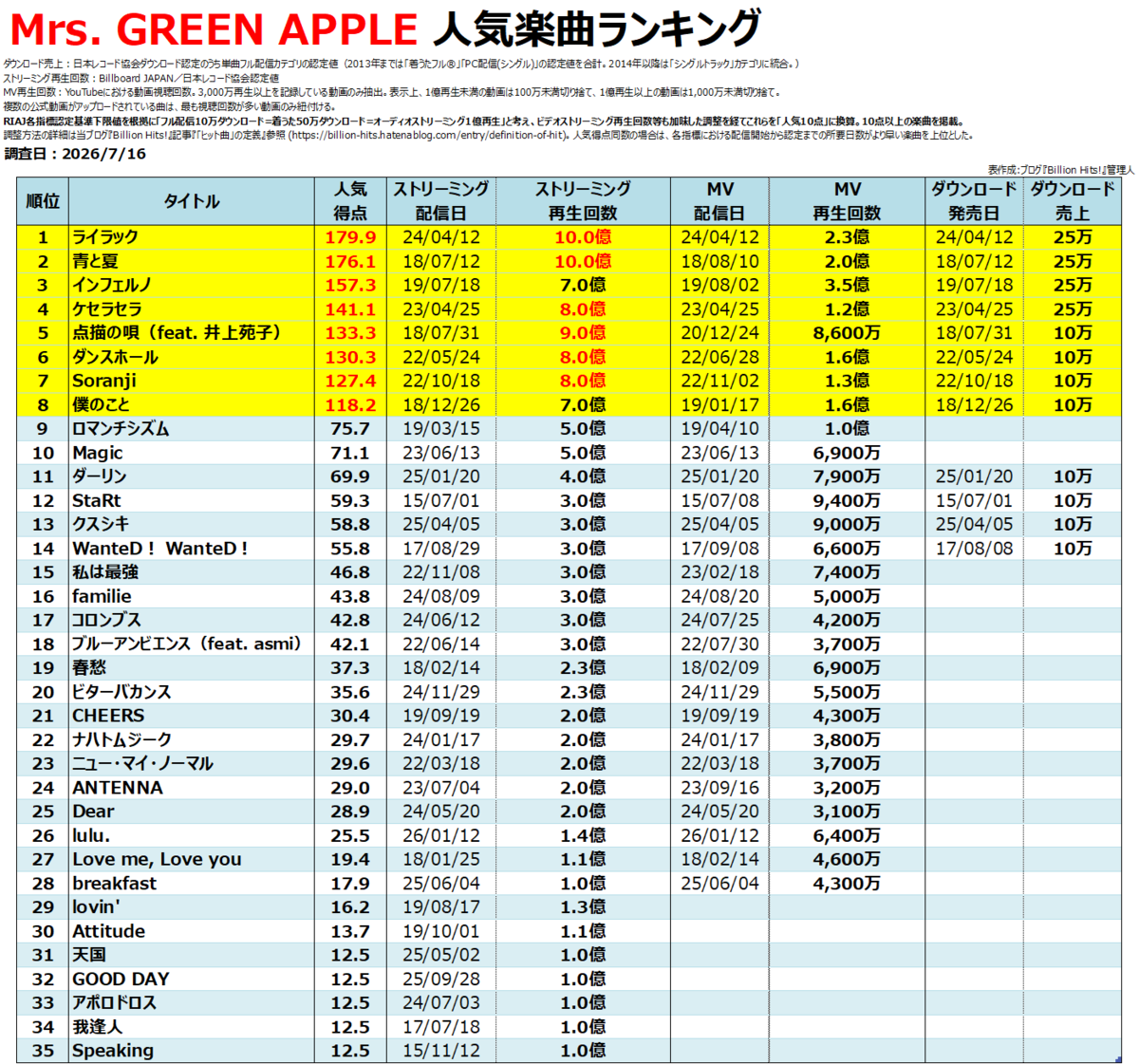Select the 我逢人 title

point(98,1027)
